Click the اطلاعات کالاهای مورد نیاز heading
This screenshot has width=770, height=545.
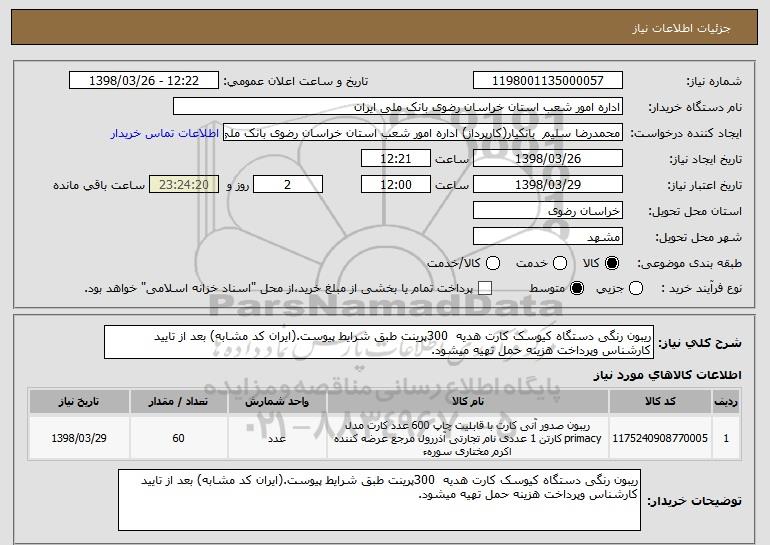(x=667, y=375)
